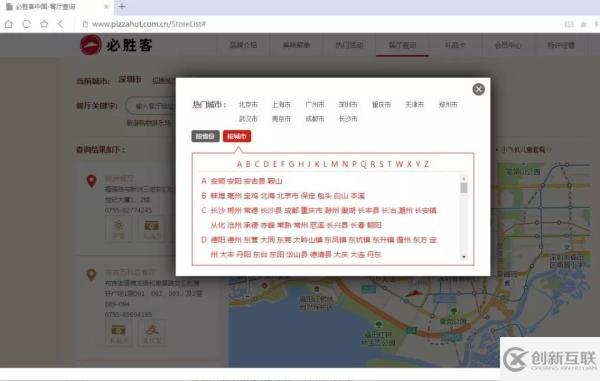Open the 品牌介绍 navigation tab
Viewport: 600px width, 381px height.
click(243, 45)
